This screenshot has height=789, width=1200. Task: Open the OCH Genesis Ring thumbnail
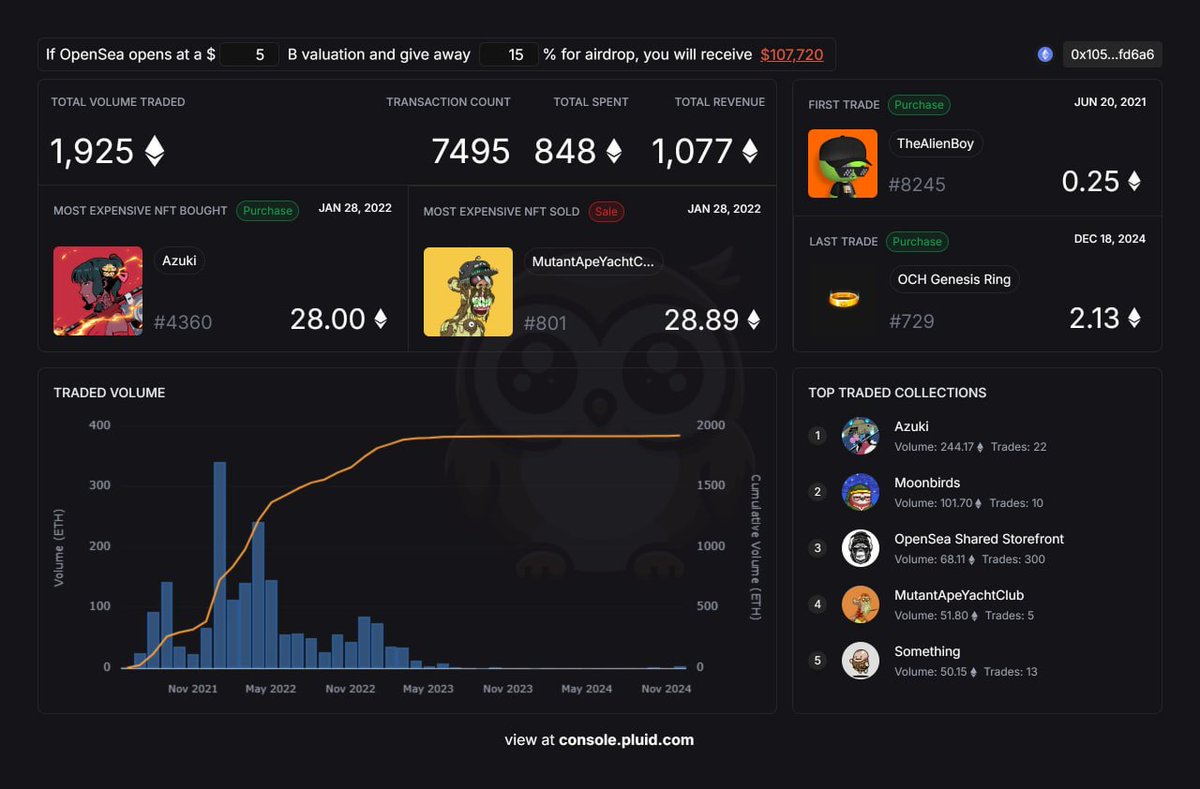pos(843,299)
